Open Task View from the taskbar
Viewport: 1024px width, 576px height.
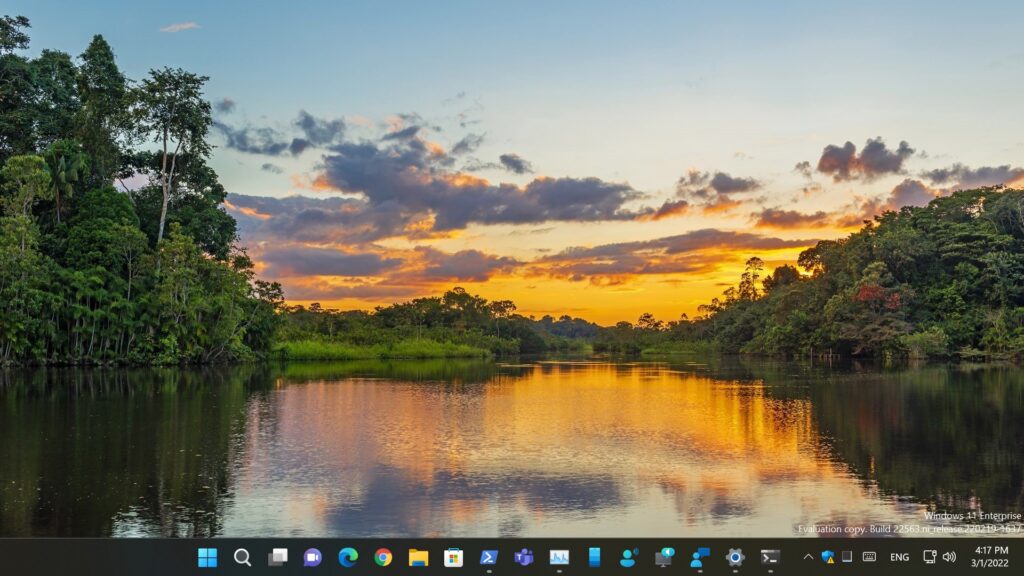tap(277, 557)
